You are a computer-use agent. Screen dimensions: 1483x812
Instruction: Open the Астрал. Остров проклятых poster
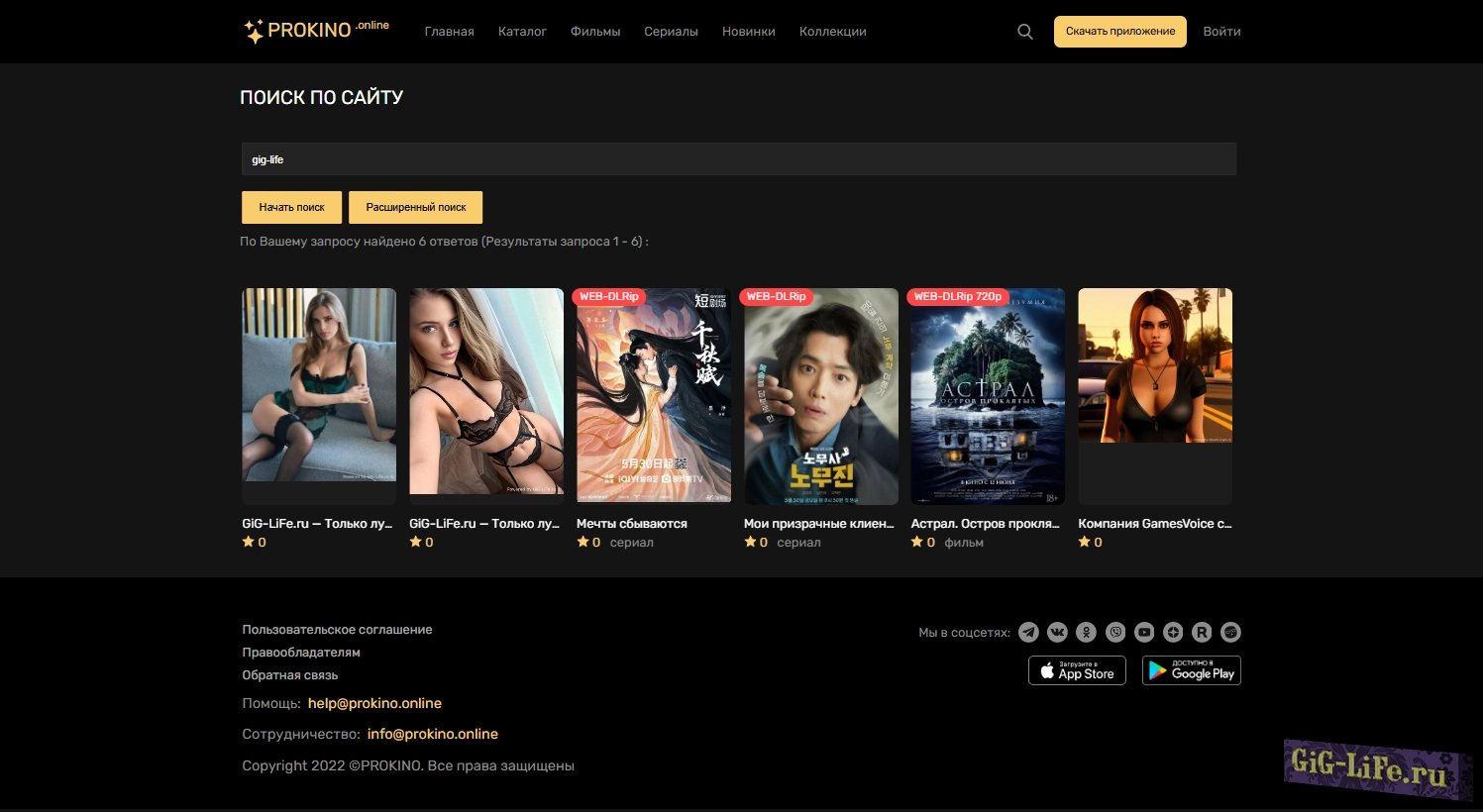click(987, 396)
